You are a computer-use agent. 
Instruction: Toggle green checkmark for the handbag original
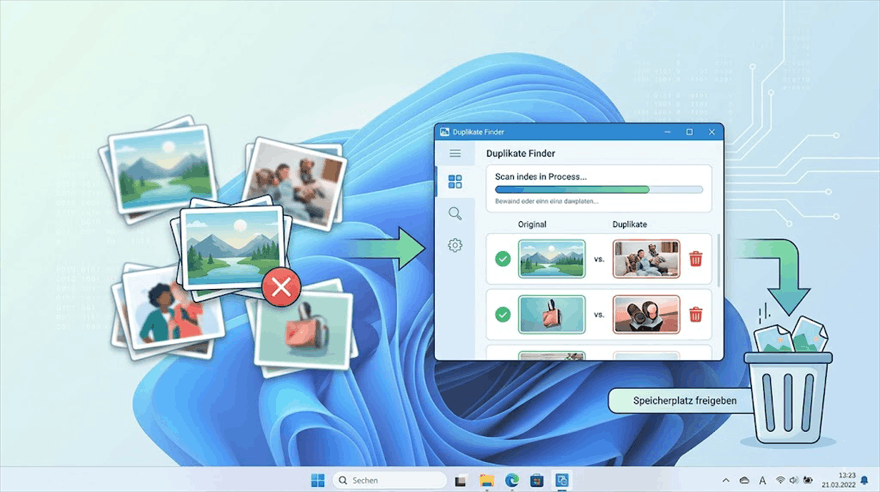[502, 314]
